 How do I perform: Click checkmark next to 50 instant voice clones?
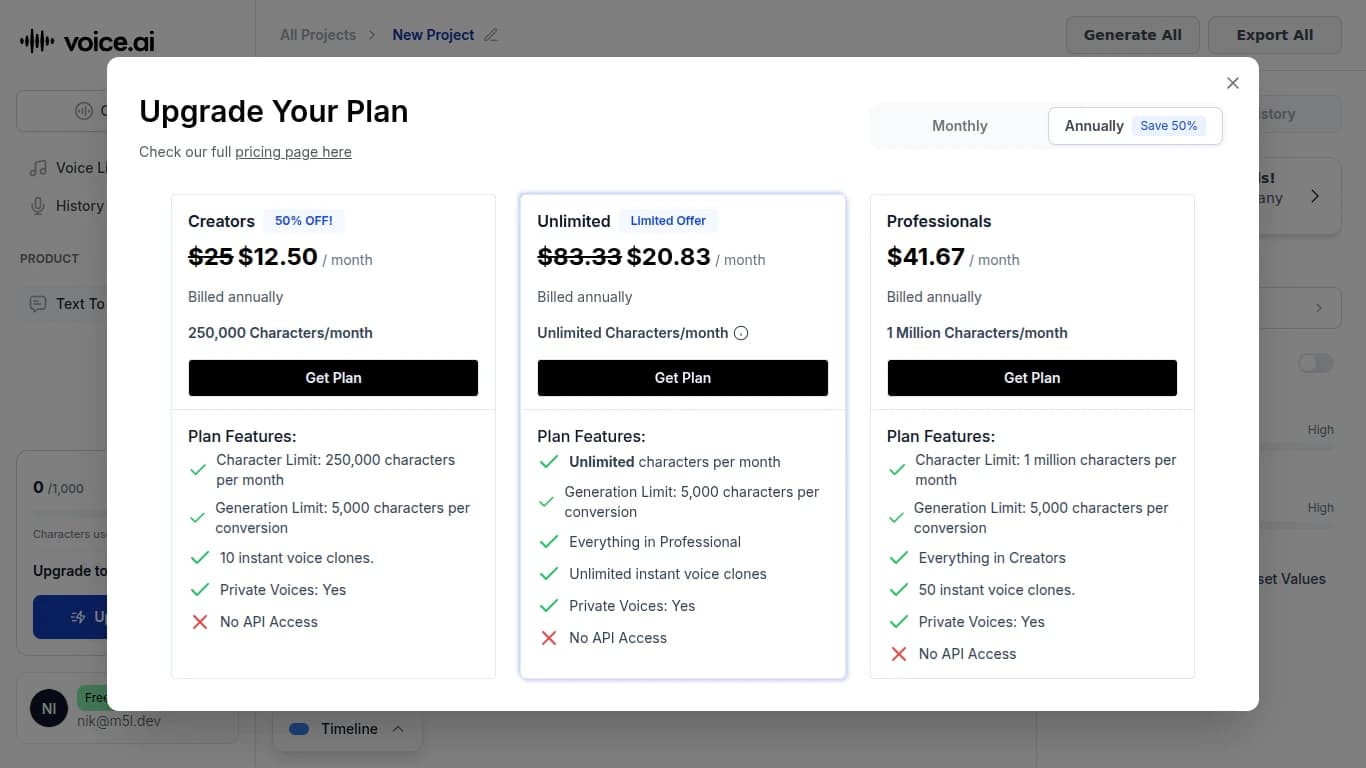898,590
